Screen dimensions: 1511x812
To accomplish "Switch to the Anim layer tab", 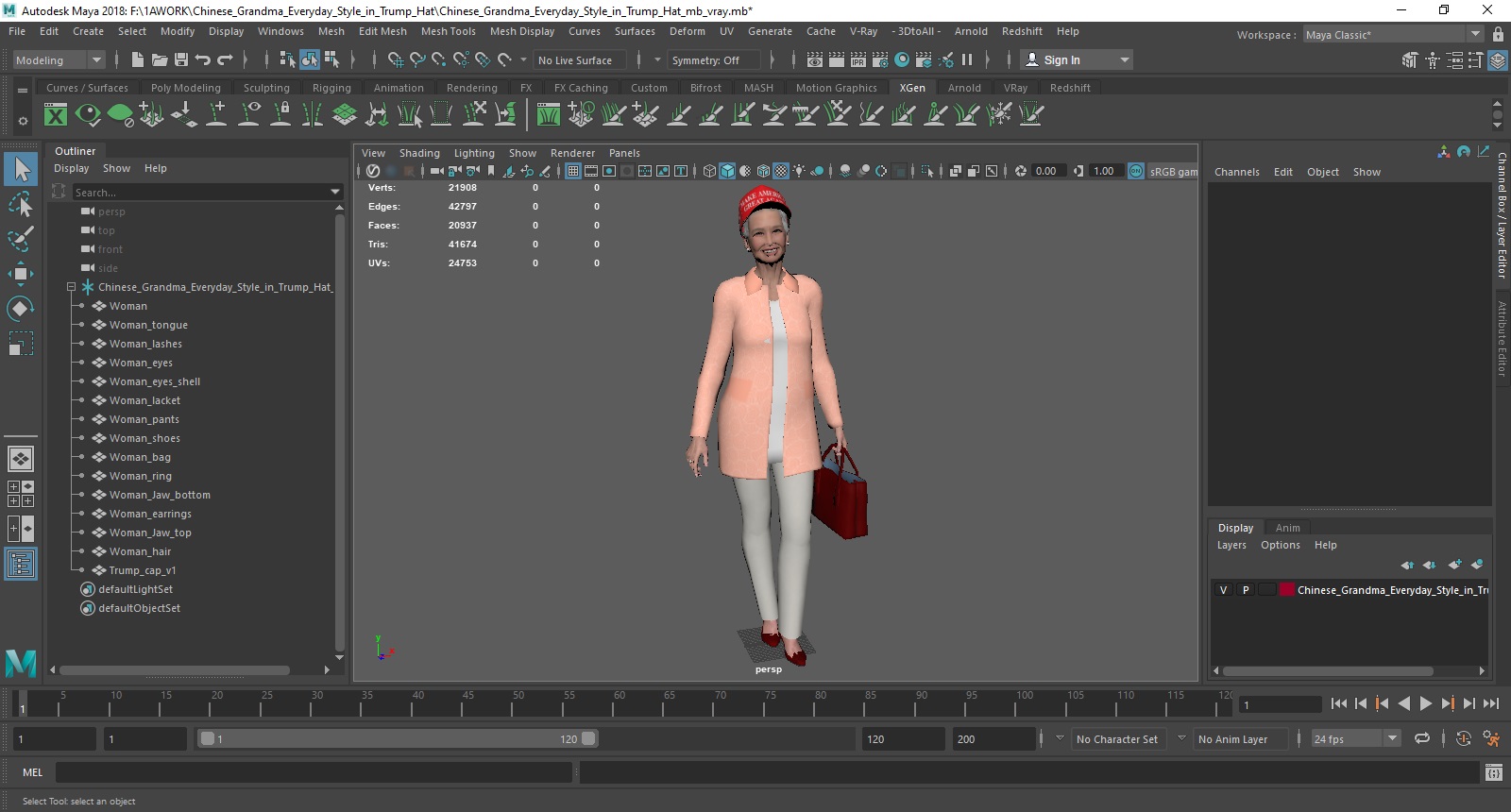I will point(1287,528).
